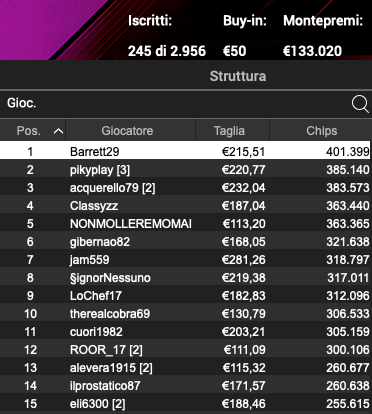Image resolution: width=372 pixels, height=414 pixels.
Task: Toggle the Pos. column sort arrow
Action: [x=58, y=131]
